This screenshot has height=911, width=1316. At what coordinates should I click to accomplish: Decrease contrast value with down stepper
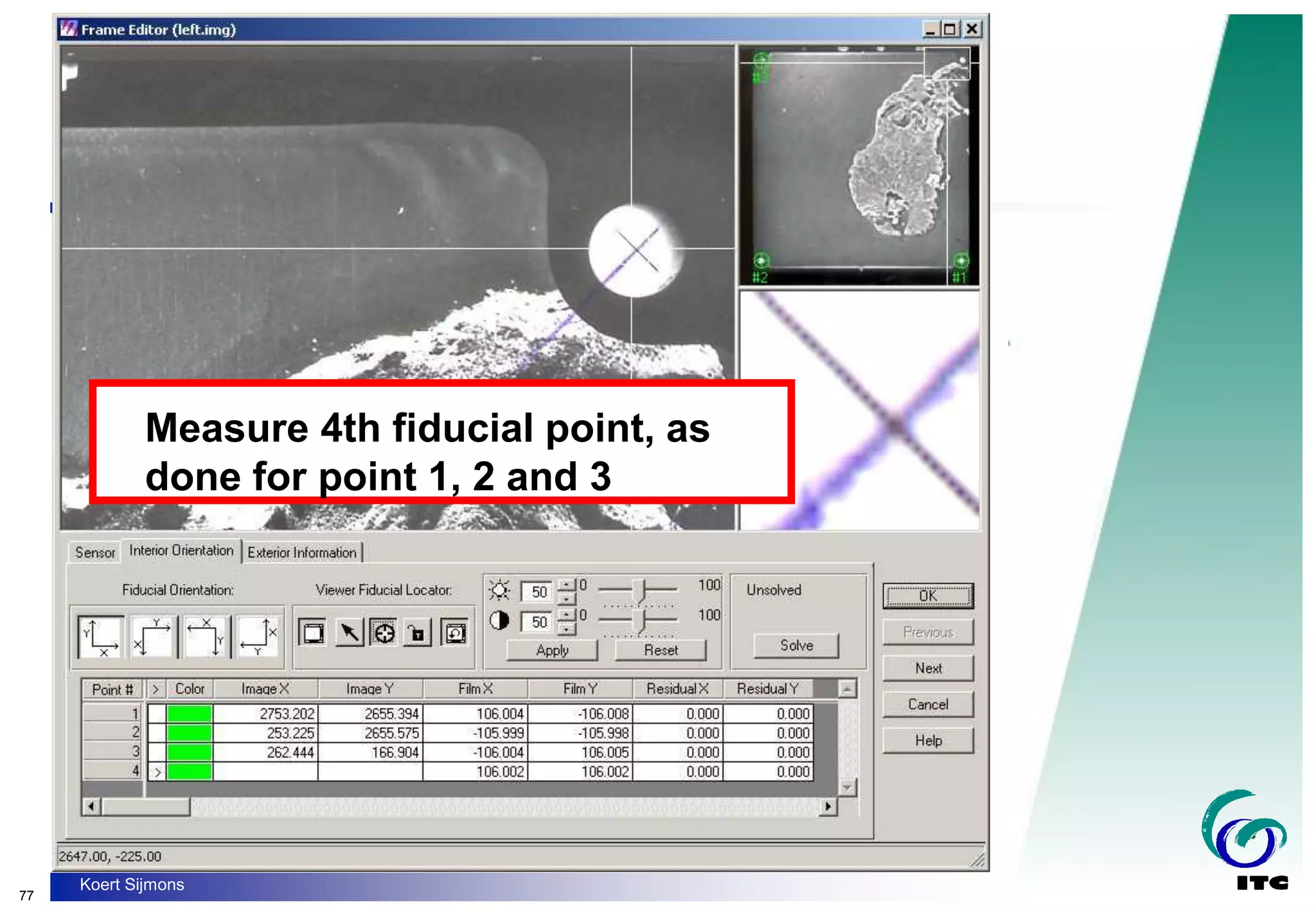[x=566, y=629]
